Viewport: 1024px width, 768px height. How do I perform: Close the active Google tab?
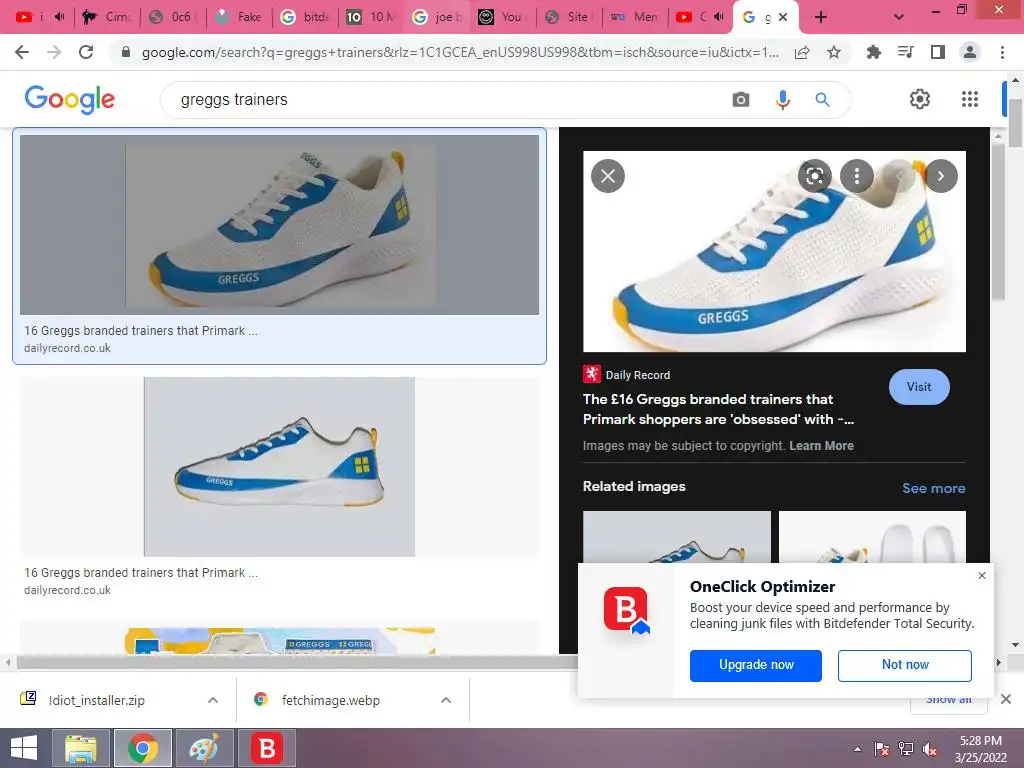tap(783, 17)
